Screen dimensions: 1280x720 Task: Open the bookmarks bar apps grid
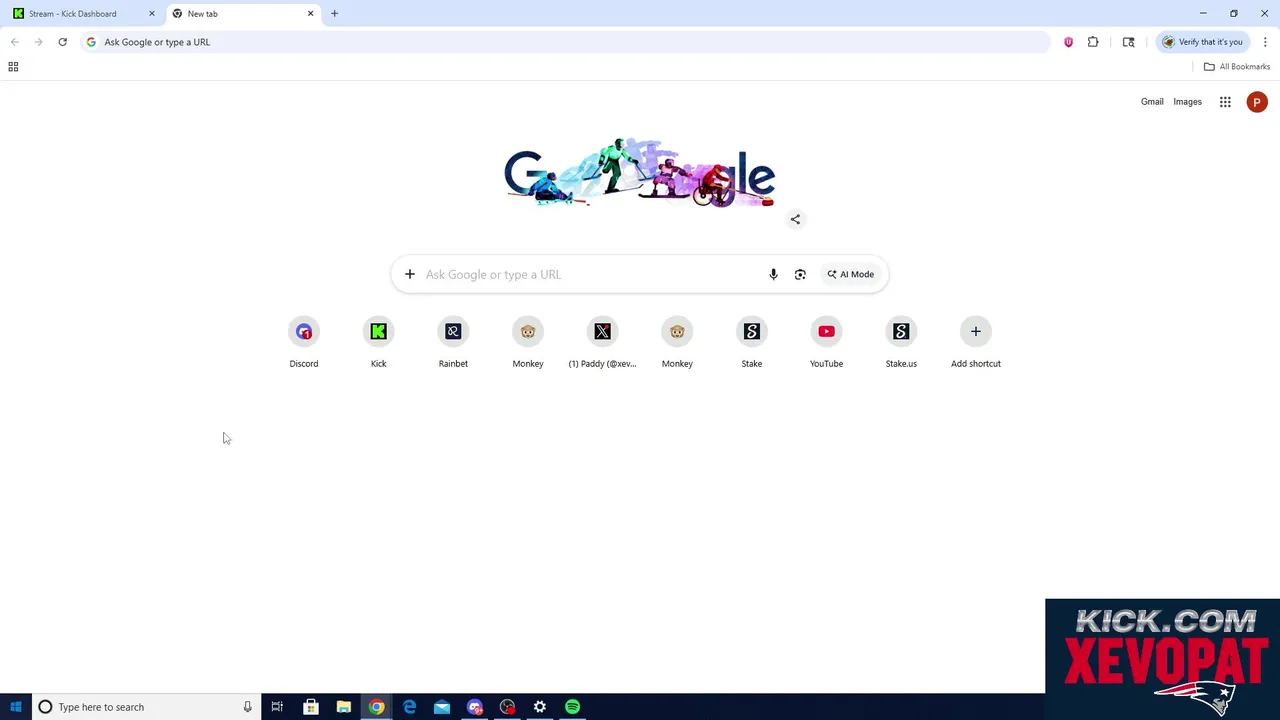click(x=13, y=67)
